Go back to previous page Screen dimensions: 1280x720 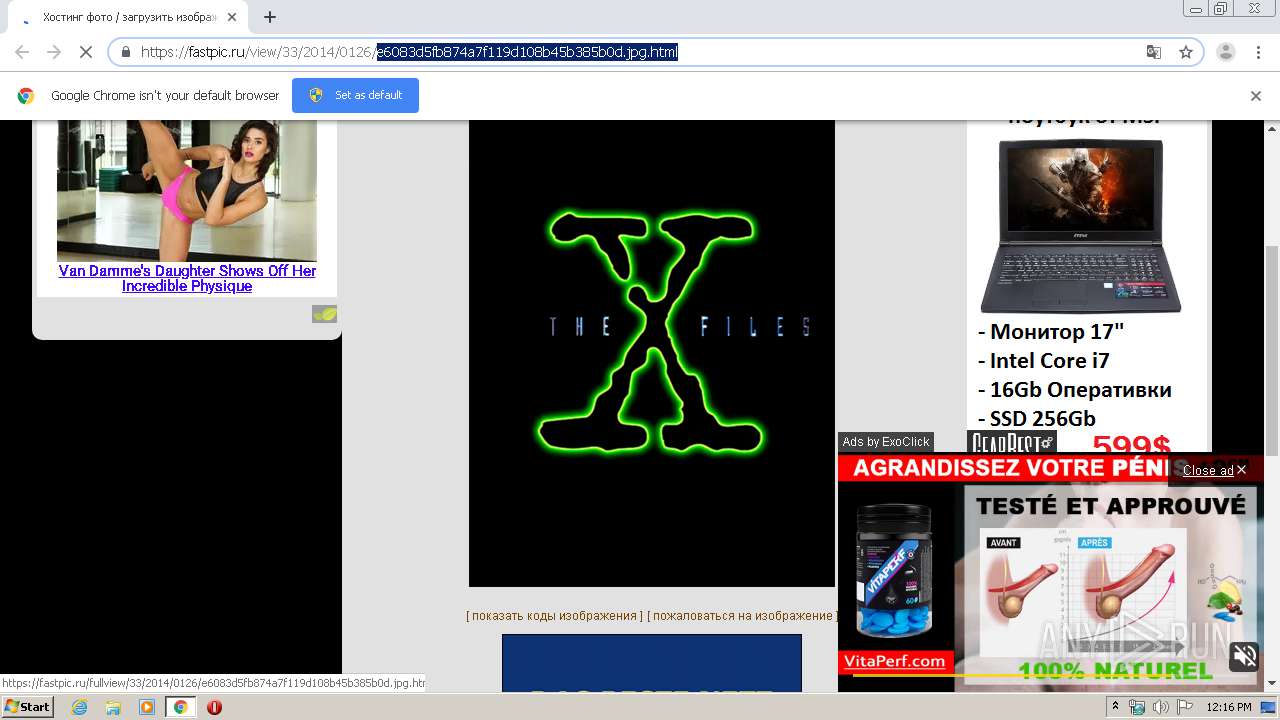point(22,52)
